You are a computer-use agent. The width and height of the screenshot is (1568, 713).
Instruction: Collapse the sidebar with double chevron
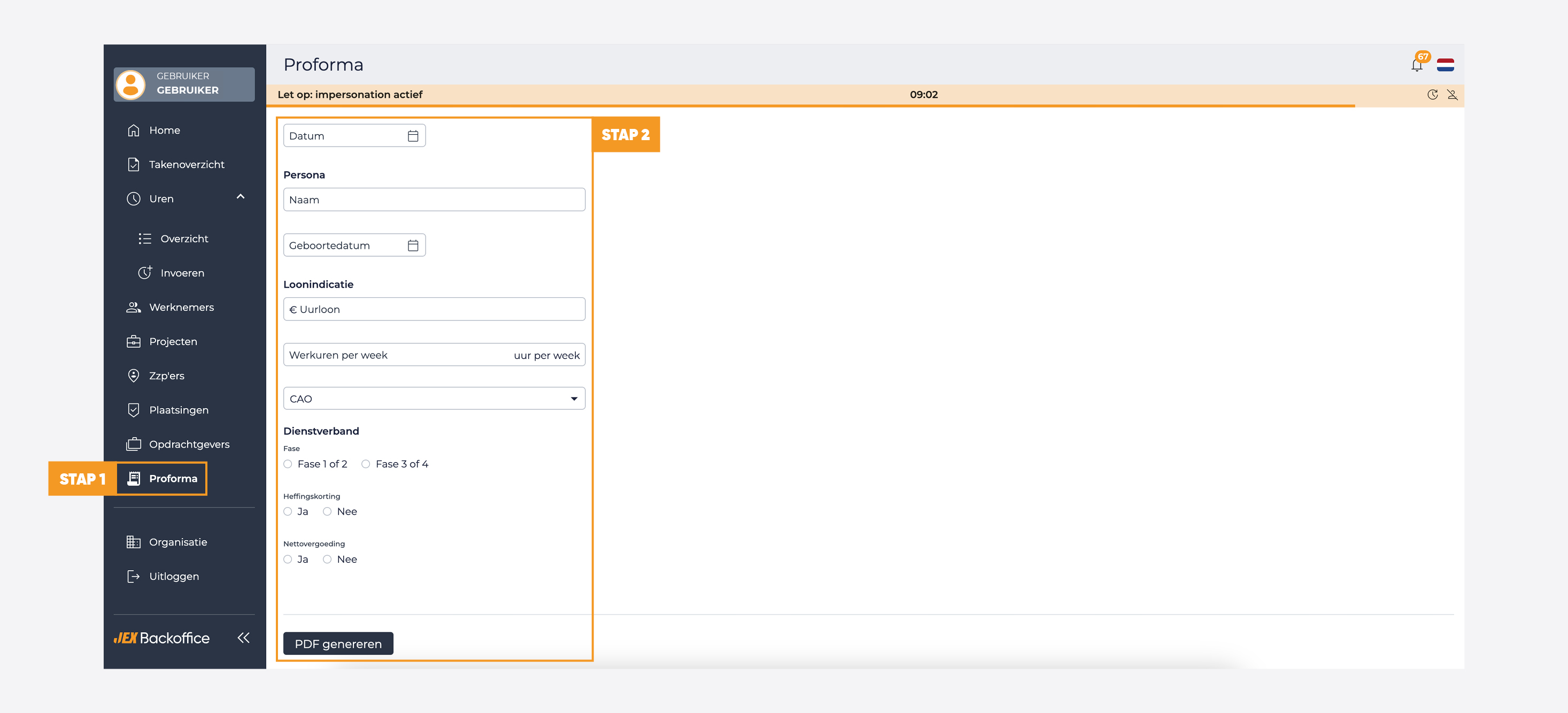click(x=243, y=638)
